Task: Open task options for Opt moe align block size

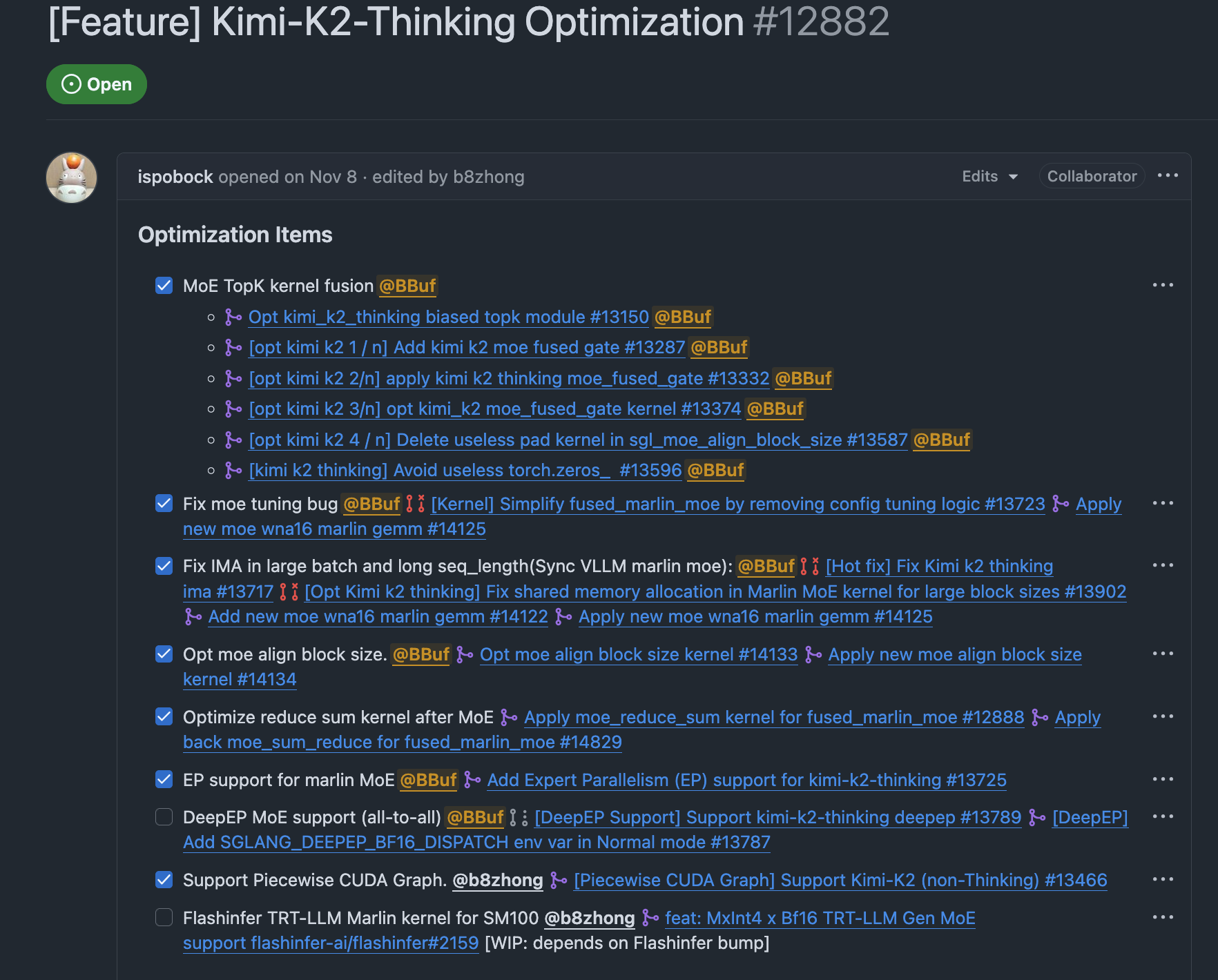Action: (x=1163, y=654)
